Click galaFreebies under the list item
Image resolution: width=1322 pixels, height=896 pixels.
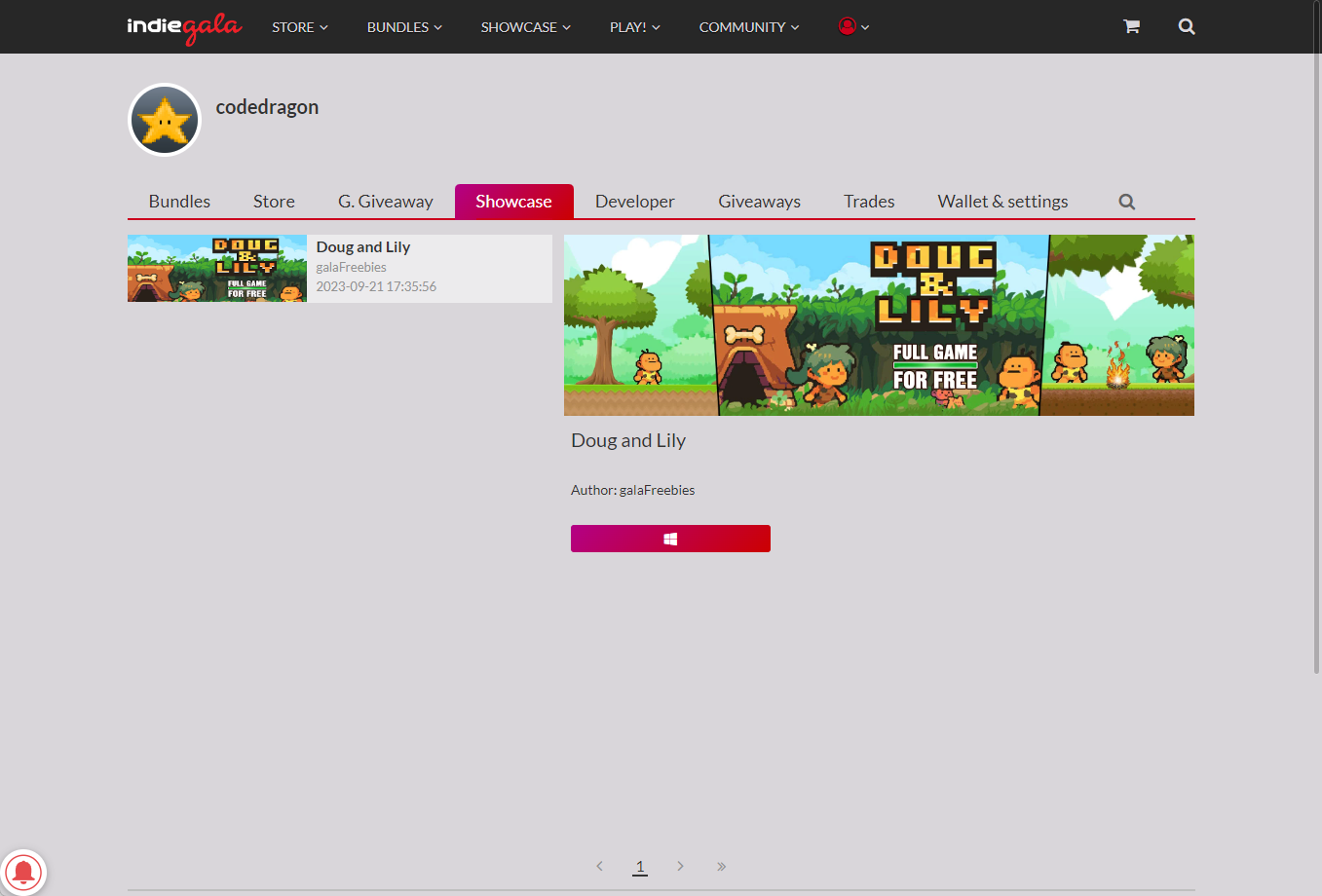pyautogui.click(x=352, y=267)
